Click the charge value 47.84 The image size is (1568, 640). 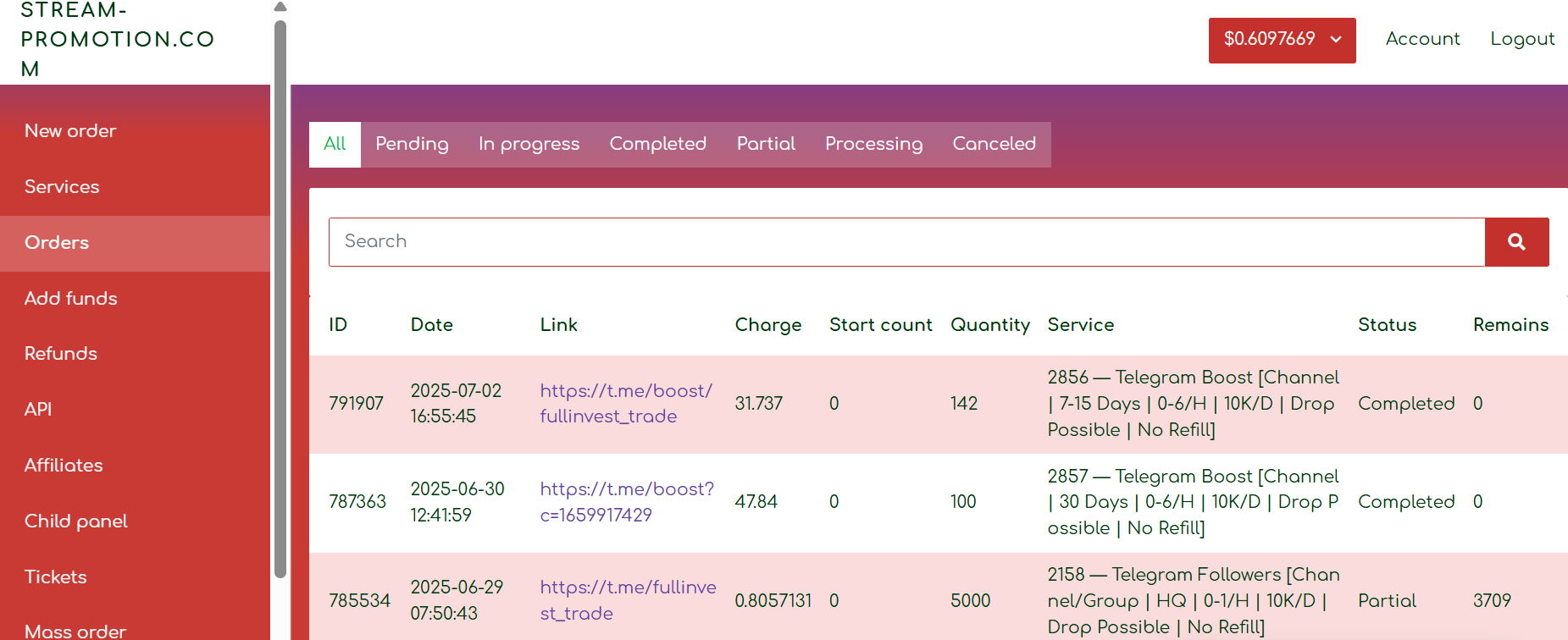tap(756, 502)
